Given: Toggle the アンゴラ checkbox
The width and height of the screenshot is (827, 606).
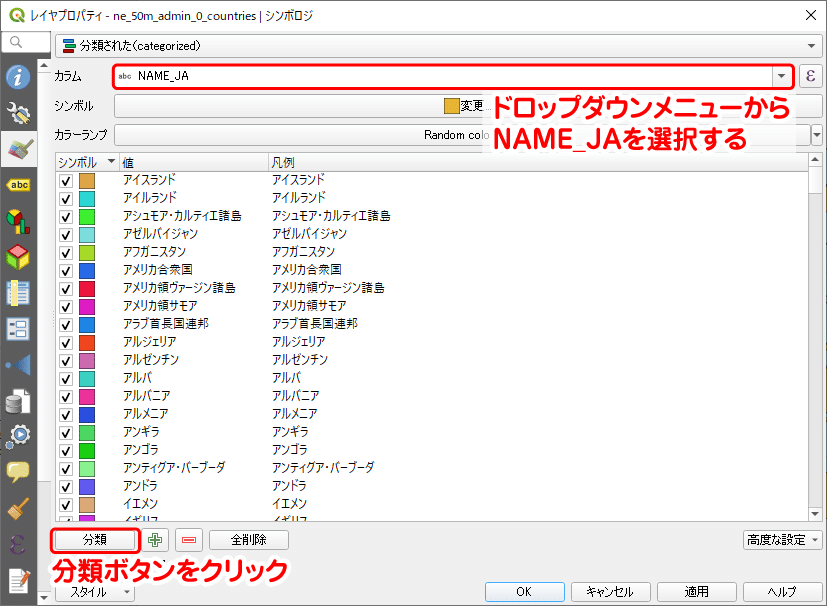Looking at the screenshot, I should point(65,450).
